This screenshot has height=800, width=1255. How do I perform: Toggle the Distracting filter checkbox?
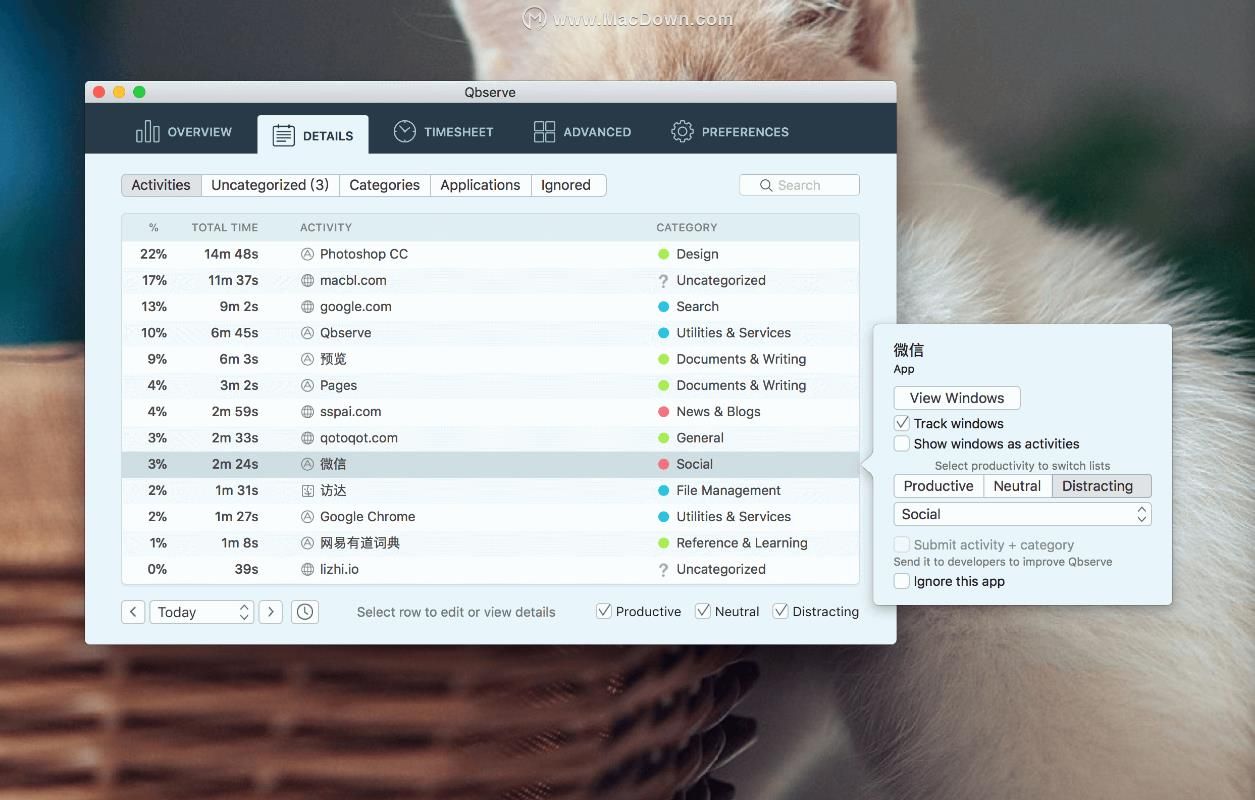click(x=781, y=611)
